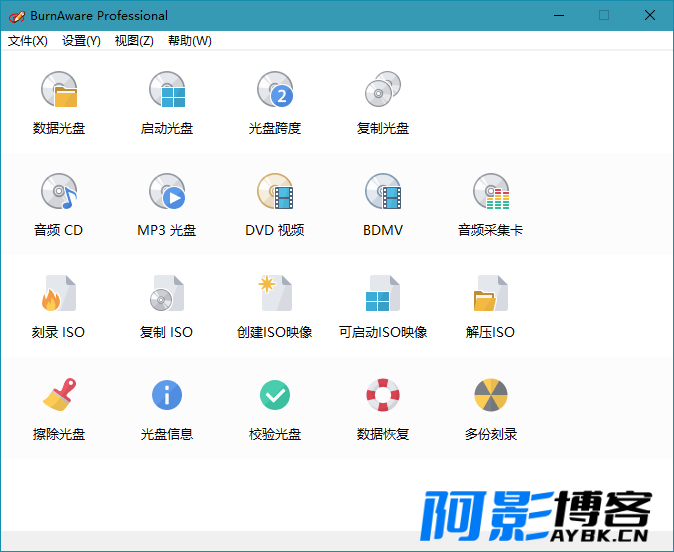Choose the DVD 视频 icon

(x=275, y=191)
